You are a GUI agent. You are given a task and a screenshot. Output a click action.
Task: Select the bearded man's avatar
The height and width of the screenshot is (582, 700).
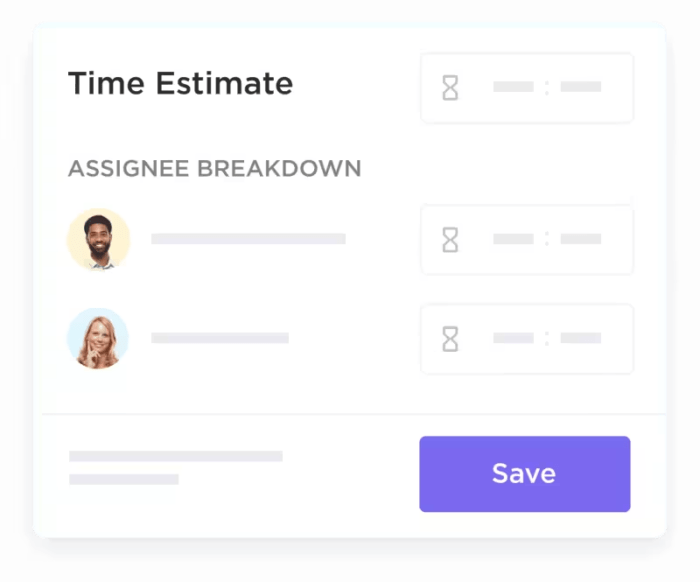point(98,240)
